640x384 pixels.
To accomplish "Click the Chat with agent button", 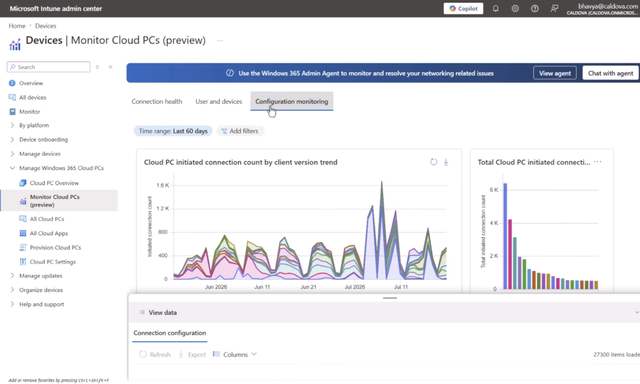I will tap(610, 73).
